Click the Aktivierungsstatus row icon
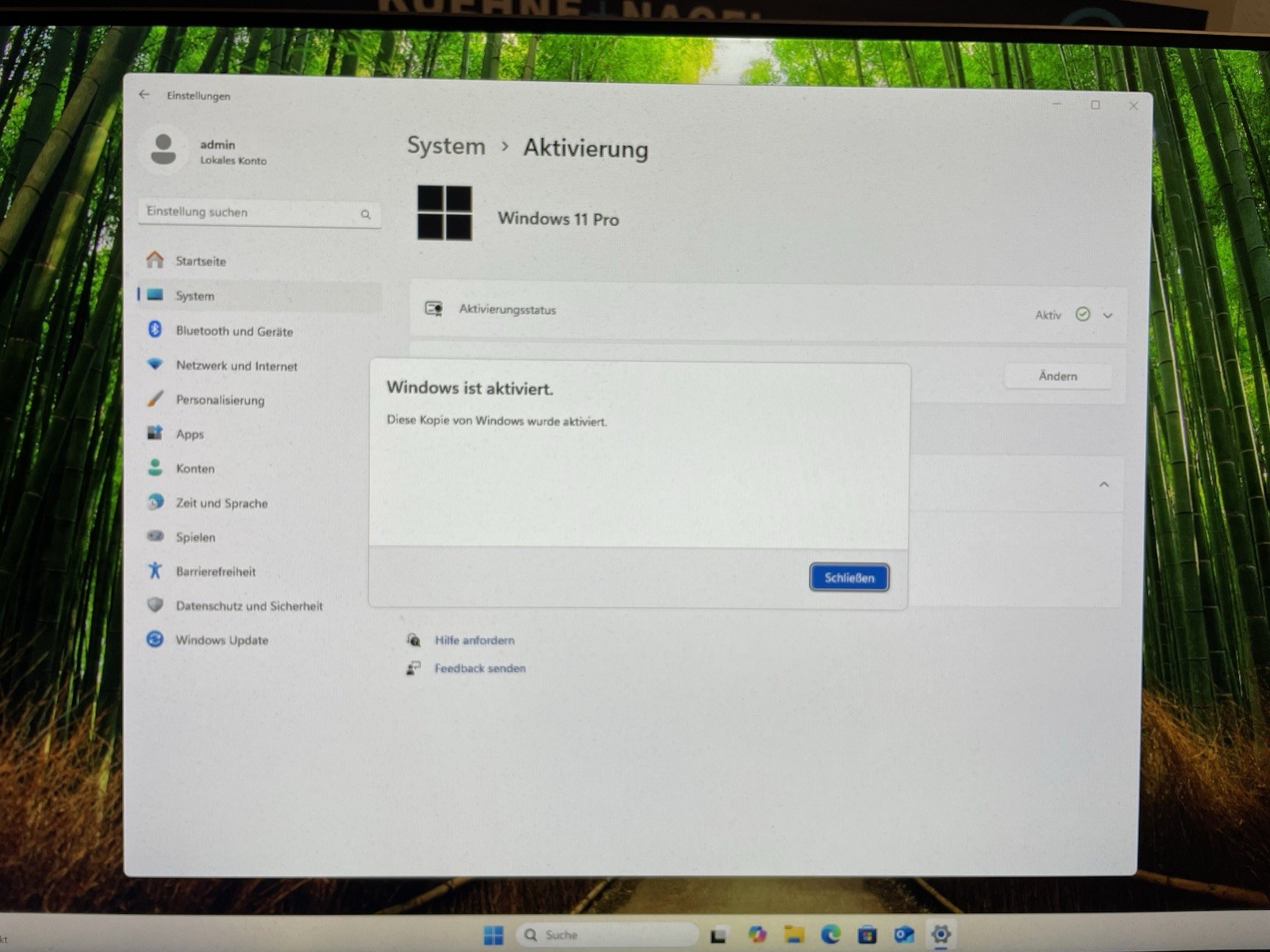Screen dimensions: 1270x952 433,309
